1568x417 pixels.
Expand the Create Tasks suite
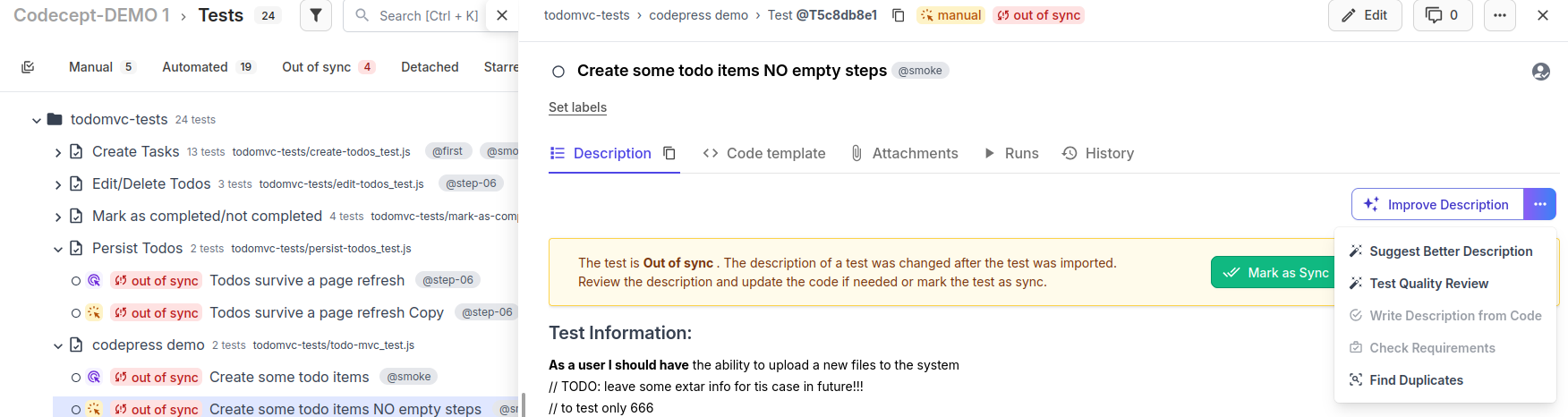[x=58, y=152]
